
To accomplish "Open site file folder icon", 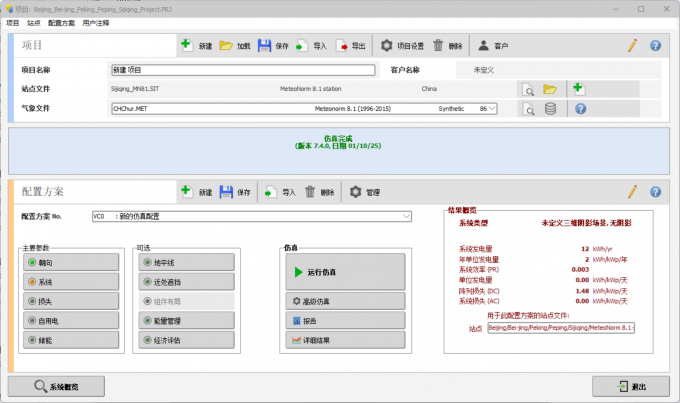I will (x=550, y=89).
